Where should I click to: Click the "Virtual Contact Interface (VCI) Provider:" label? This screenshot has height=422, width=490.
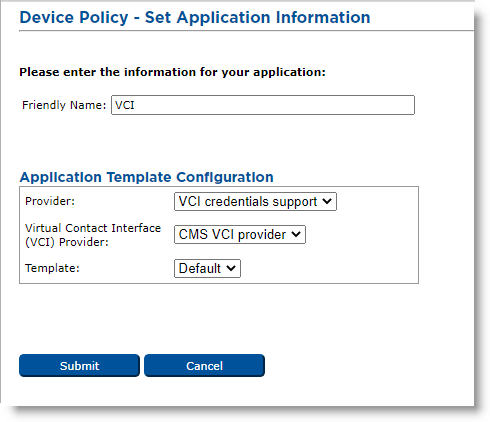coord(93,235)
